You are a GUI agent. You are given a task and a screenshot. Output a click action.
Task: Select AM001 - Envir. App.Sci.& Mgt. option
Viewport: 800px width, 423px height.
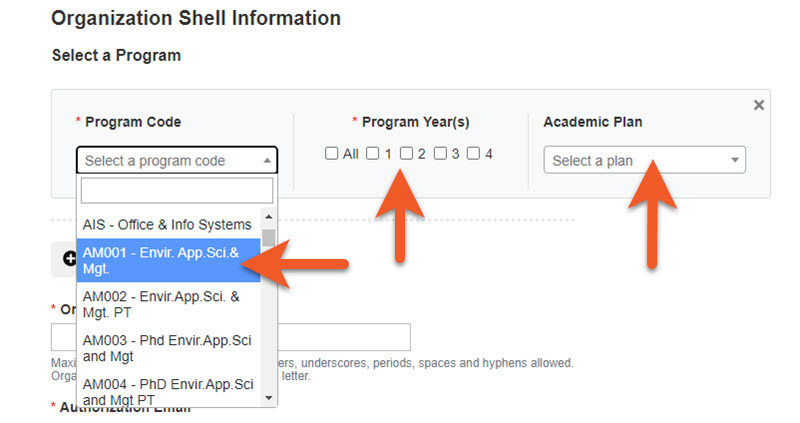(x=168, y=260)
